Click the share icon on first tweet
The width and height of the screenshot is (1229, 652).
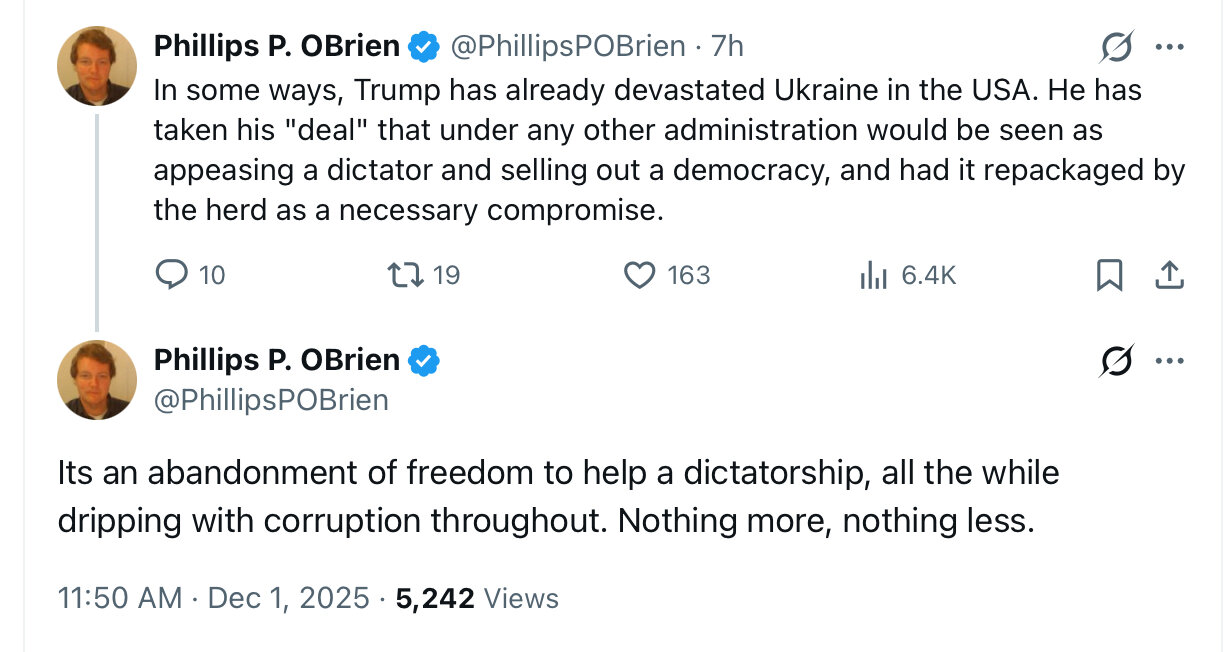(1169, 275)
